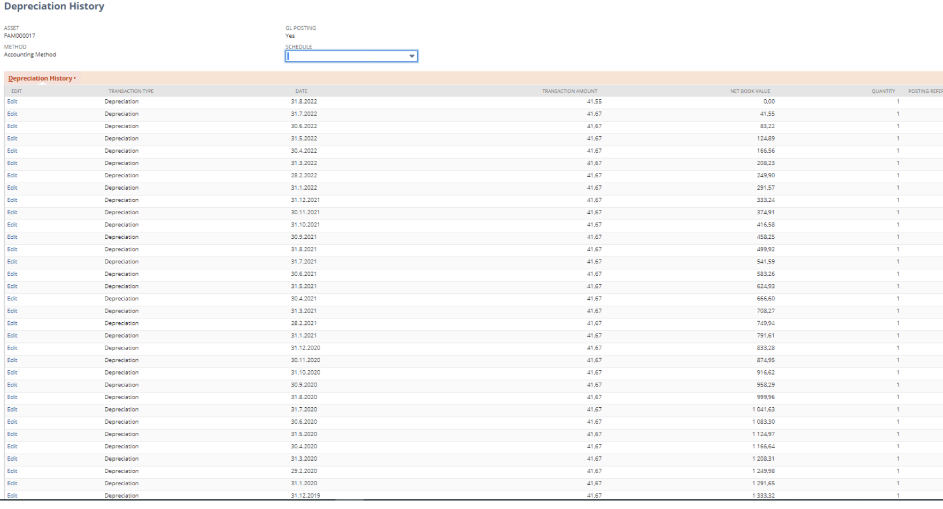This screenshot has width=943, height=509.
Task: Click Edit on the 31.12.2021 row
Action: click(12, 200)
